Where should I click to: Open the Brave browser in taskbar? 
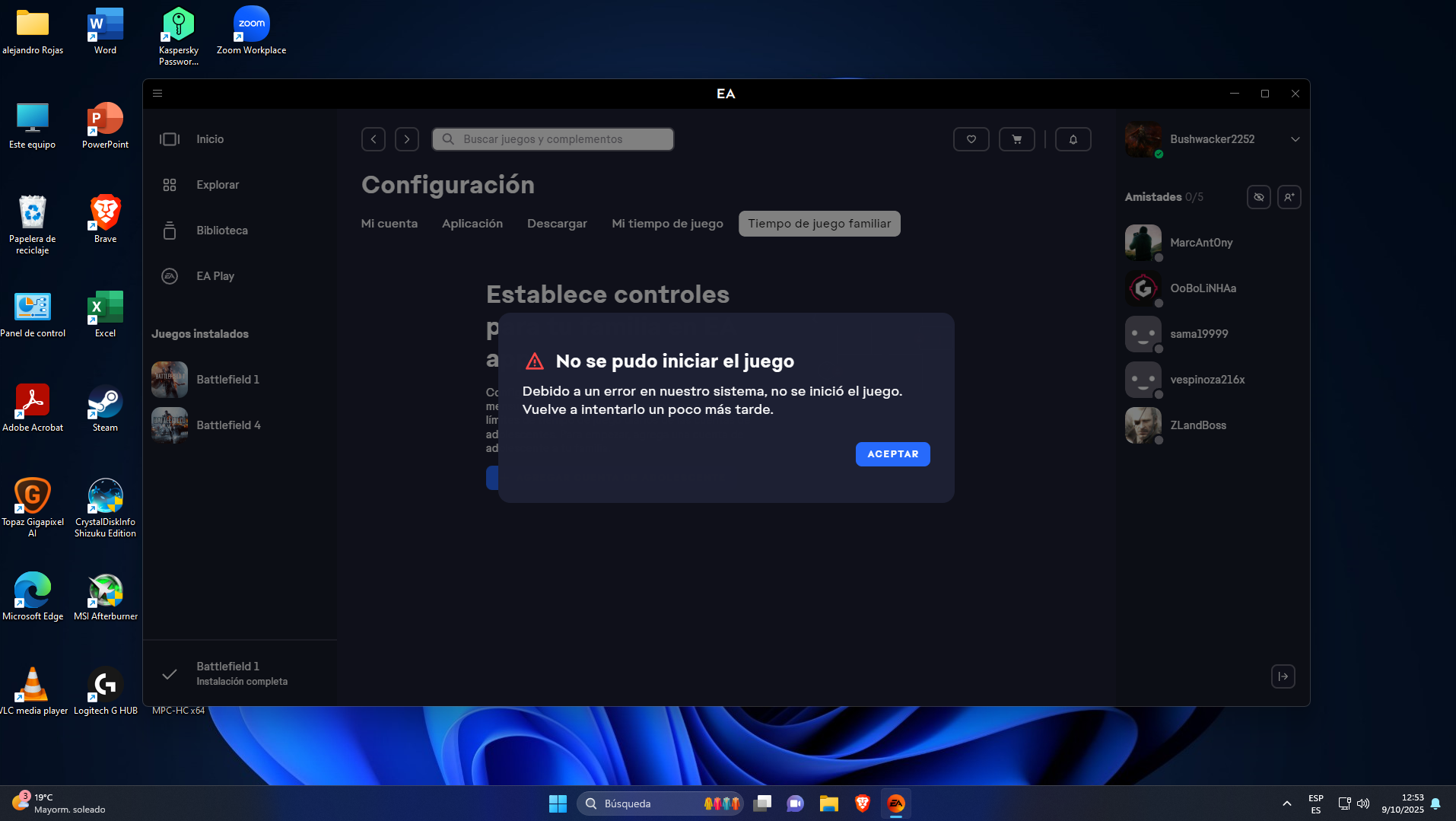(x=862, y=803)
